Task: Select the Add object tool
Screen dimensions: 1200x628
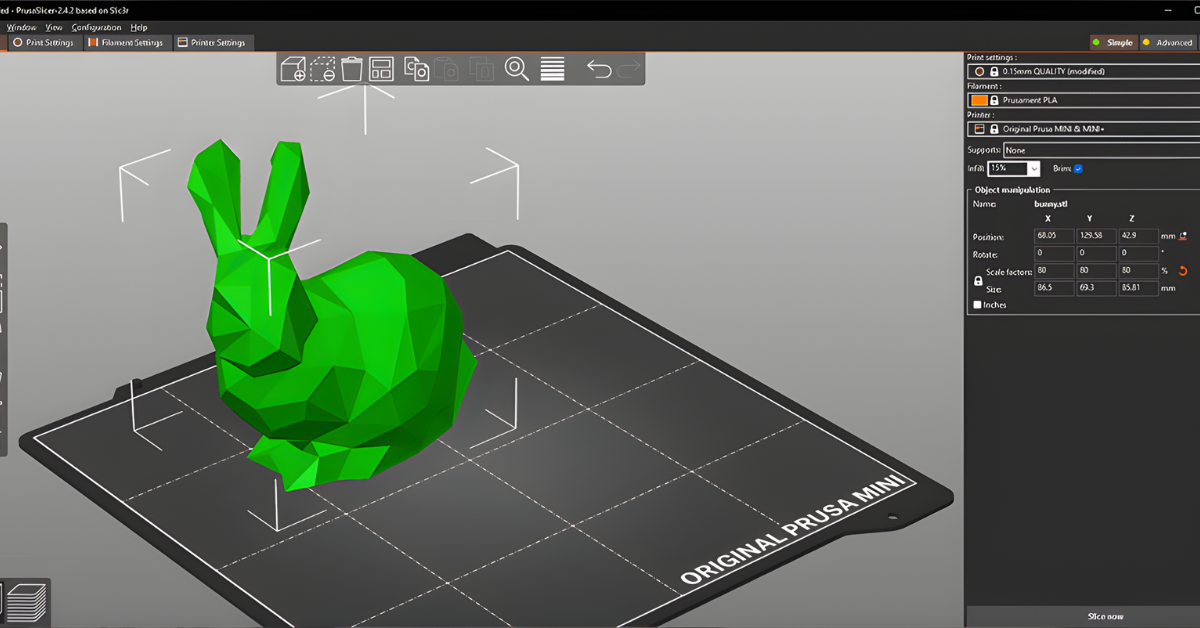Action: tap(293, 69)
